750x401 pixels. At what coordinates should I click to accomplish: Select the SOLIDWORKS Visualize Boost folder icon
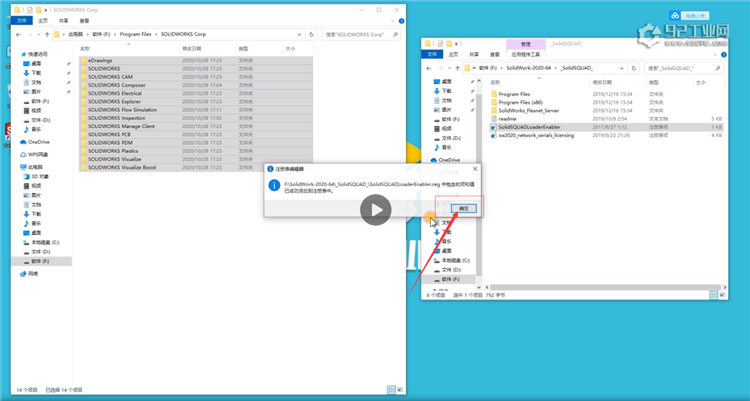pos(83,167)
